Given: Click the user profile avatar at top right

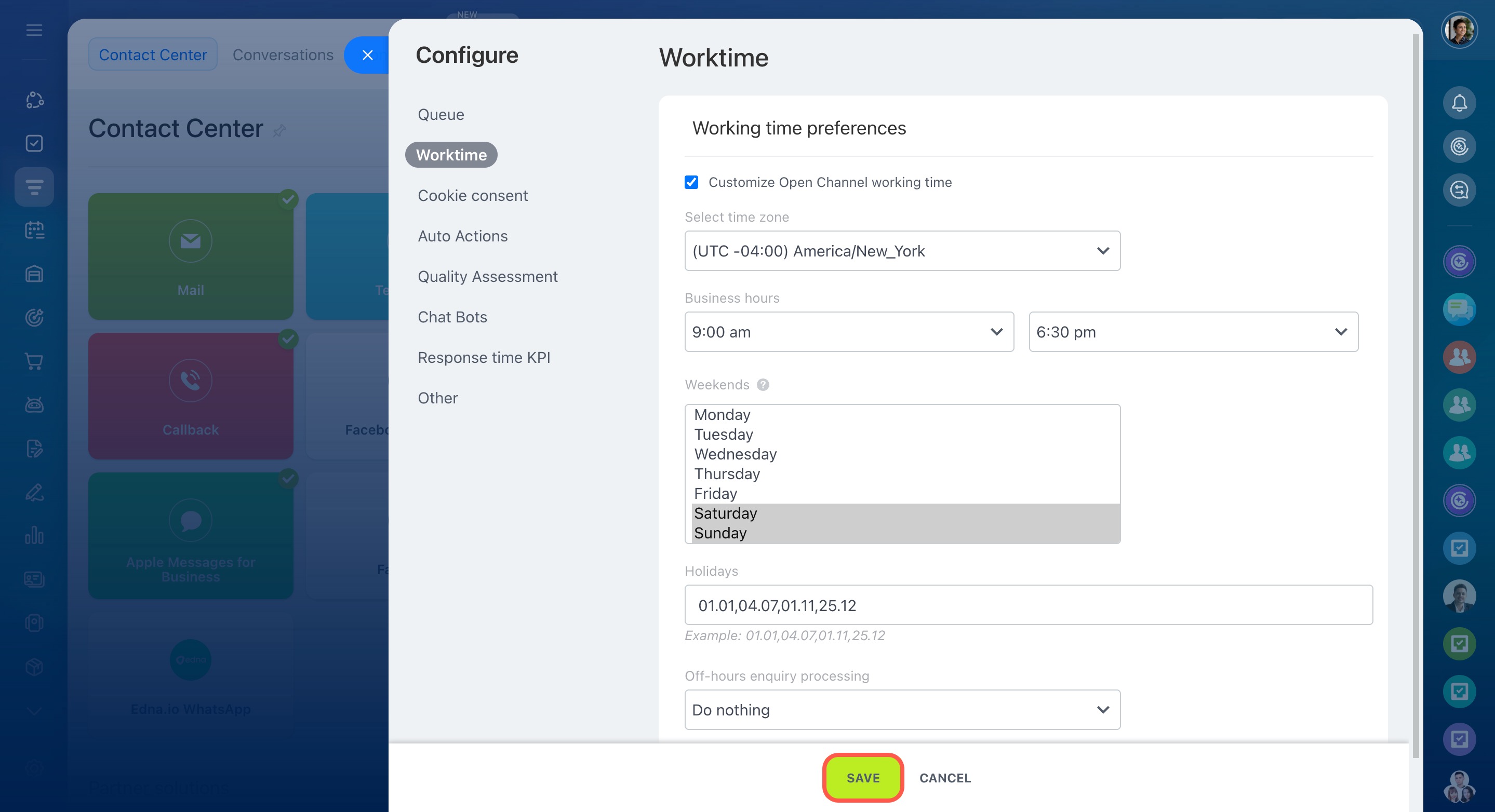Looking at the screenshot, I should [1459, 30].
